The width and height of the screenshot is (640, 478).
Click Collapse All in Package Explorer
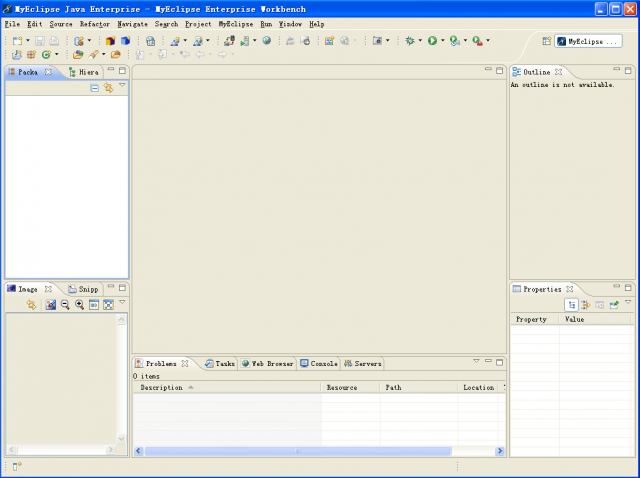click(x=94, y=88)
